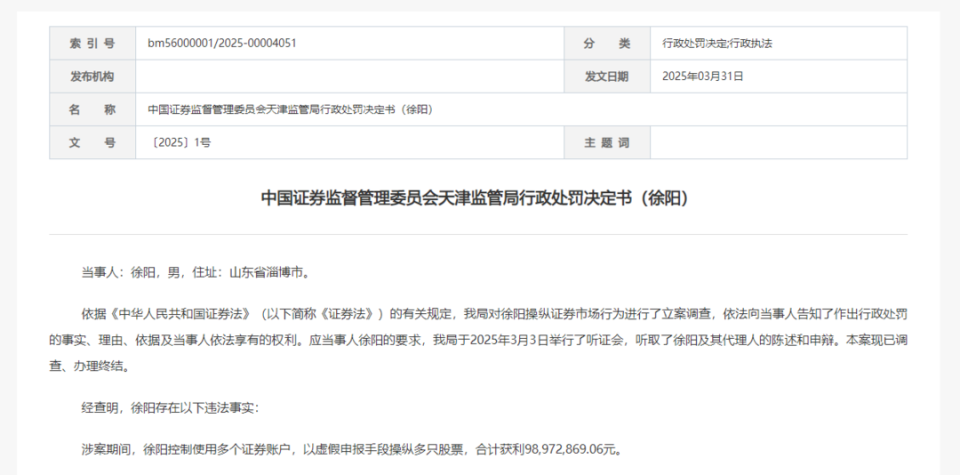960x475 pixels.
Task: Click the 发布机构 label cell
Action: pos(92,77)
